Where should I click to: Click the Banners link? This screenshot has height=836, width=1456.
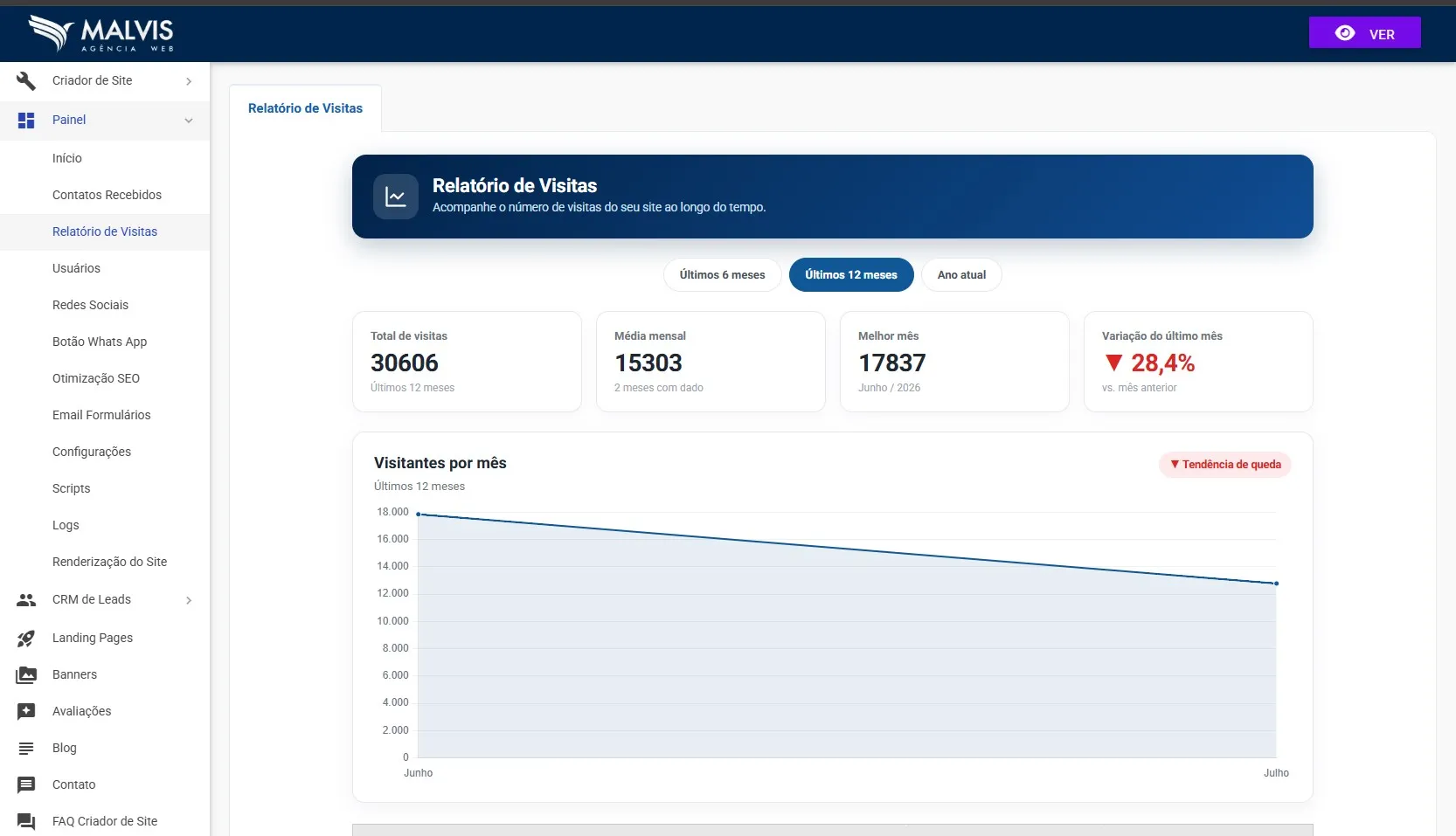click(x=74, y=674)
